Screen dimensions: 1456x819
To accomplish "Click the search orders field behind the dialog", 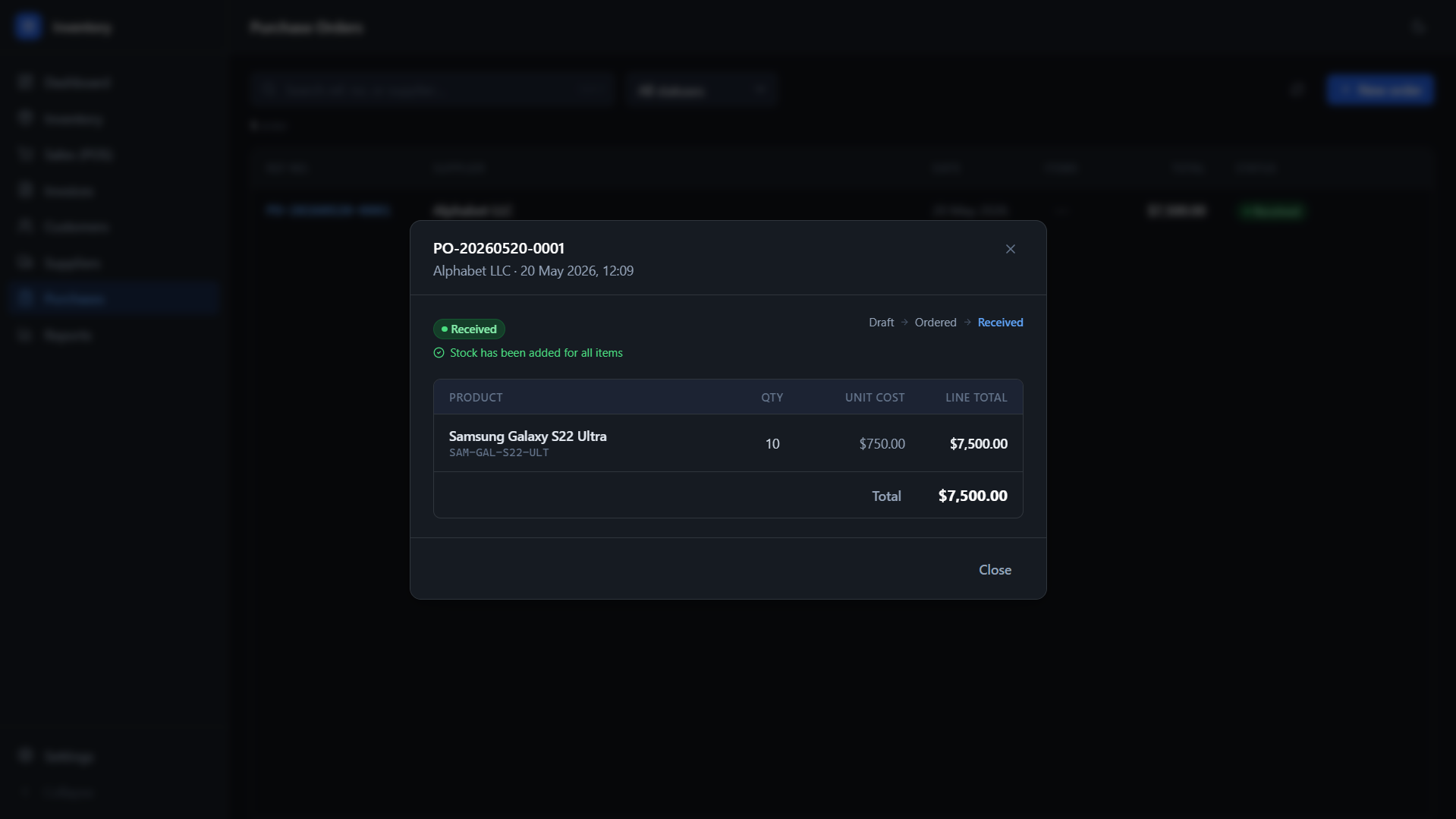I will (x=431, y=90).
